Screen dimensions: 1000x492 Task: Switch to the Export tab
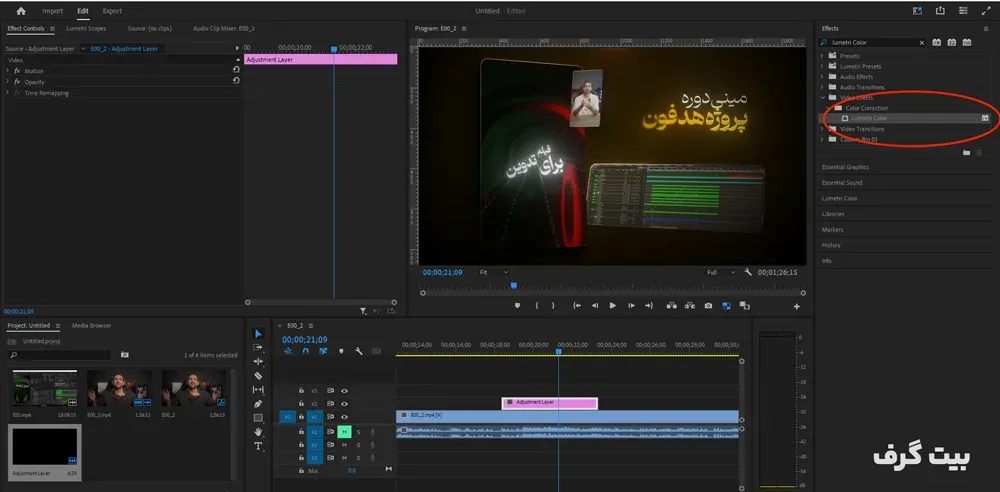coord(112,11)
